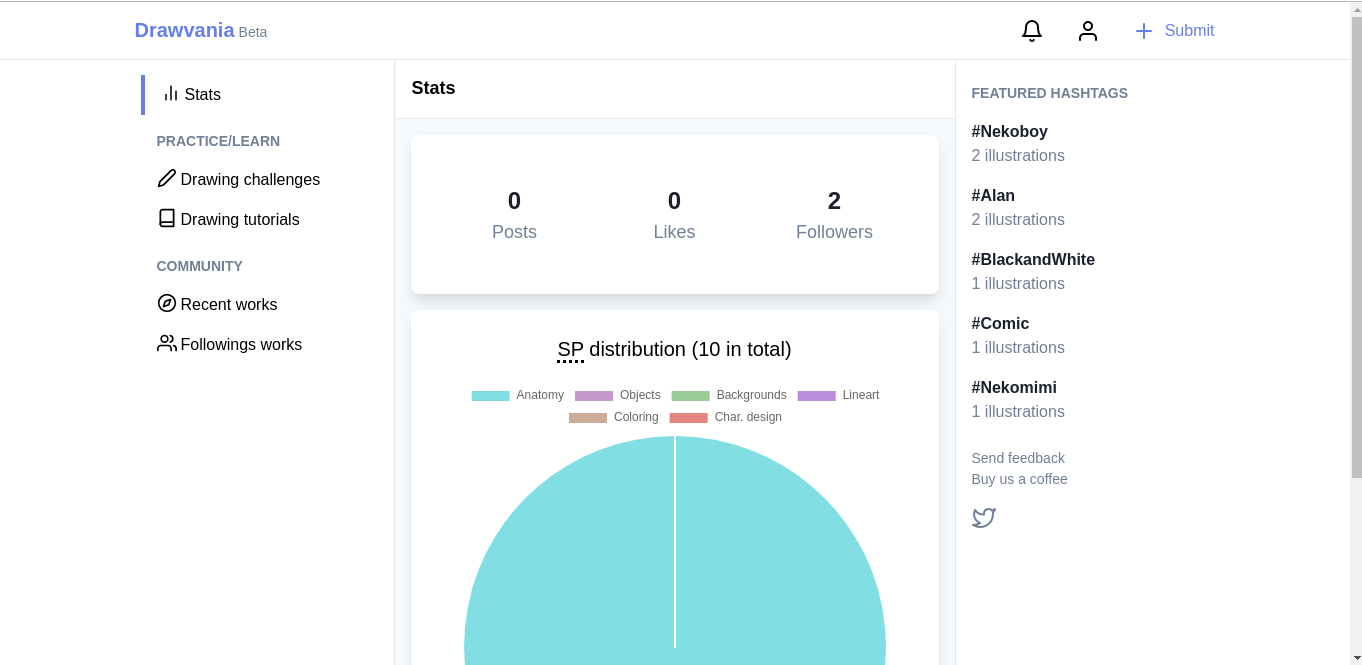Image resolution: width=1362 pixels, height=665 pixels.
Task: Click the plus icon beside Submit
Action: [x=1144, y=31]
